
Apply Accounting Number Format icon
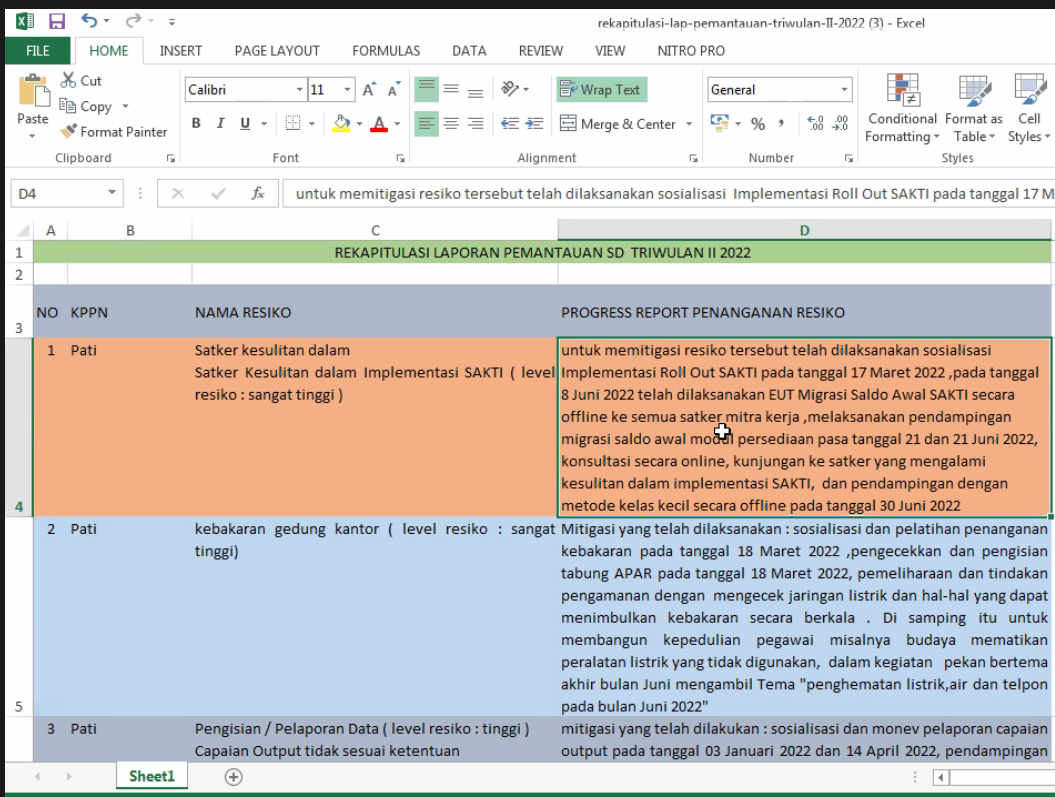(x=719, y=123)
